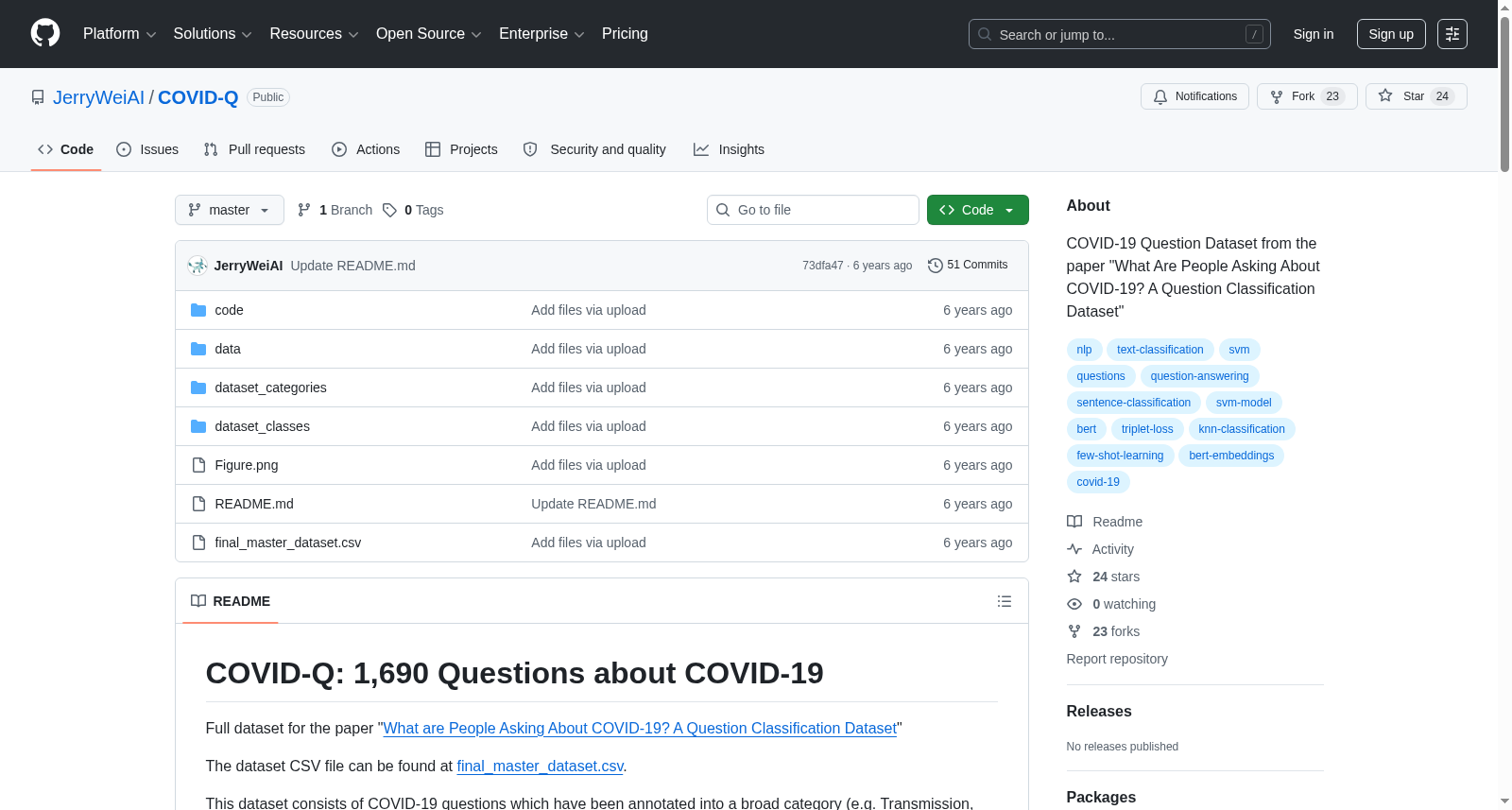Click the final_master_dataset.csv file icon

point(198,543)
